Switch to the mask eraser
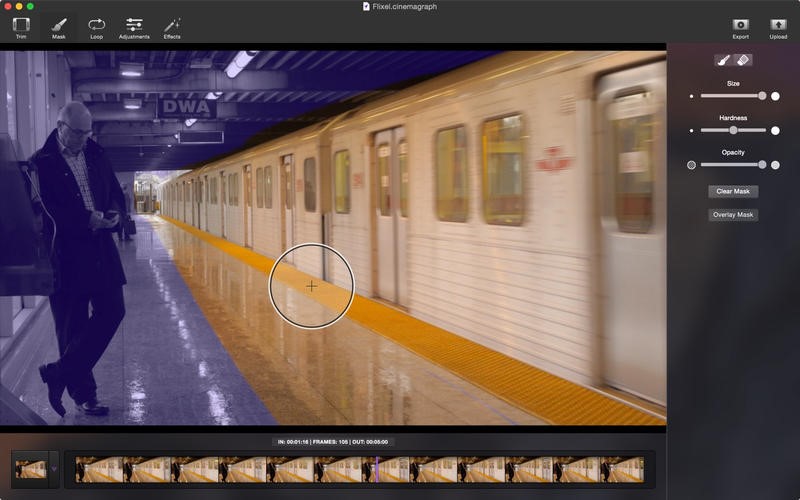800x500 pixels. tap(742, 60)
